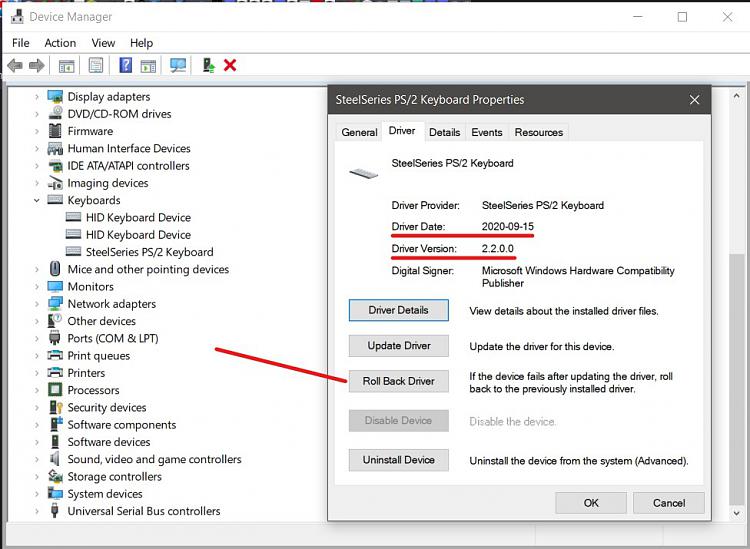The width and height of the screenshot is (750, 549).
Task: Select the Driver tab
Action: (402, 131)
